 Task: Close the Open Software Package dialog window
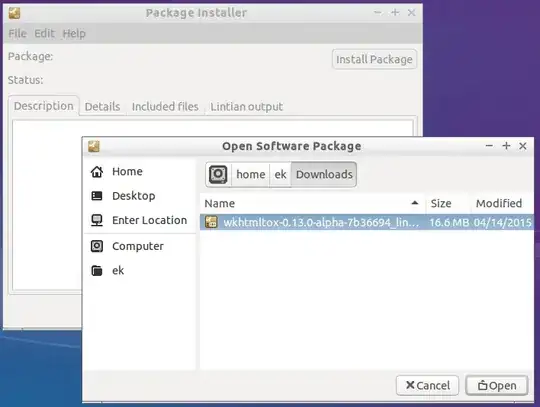tap(523, 146)
